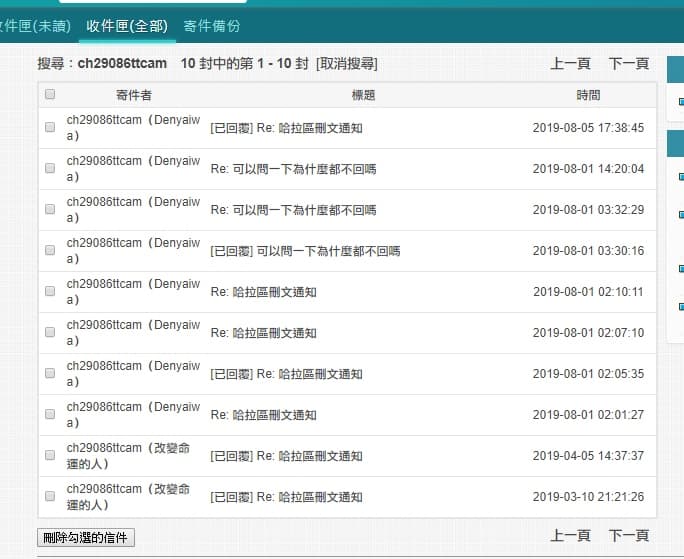Select checkbox for mail at 2019-08-01 03:32:29

coord(50,209)
